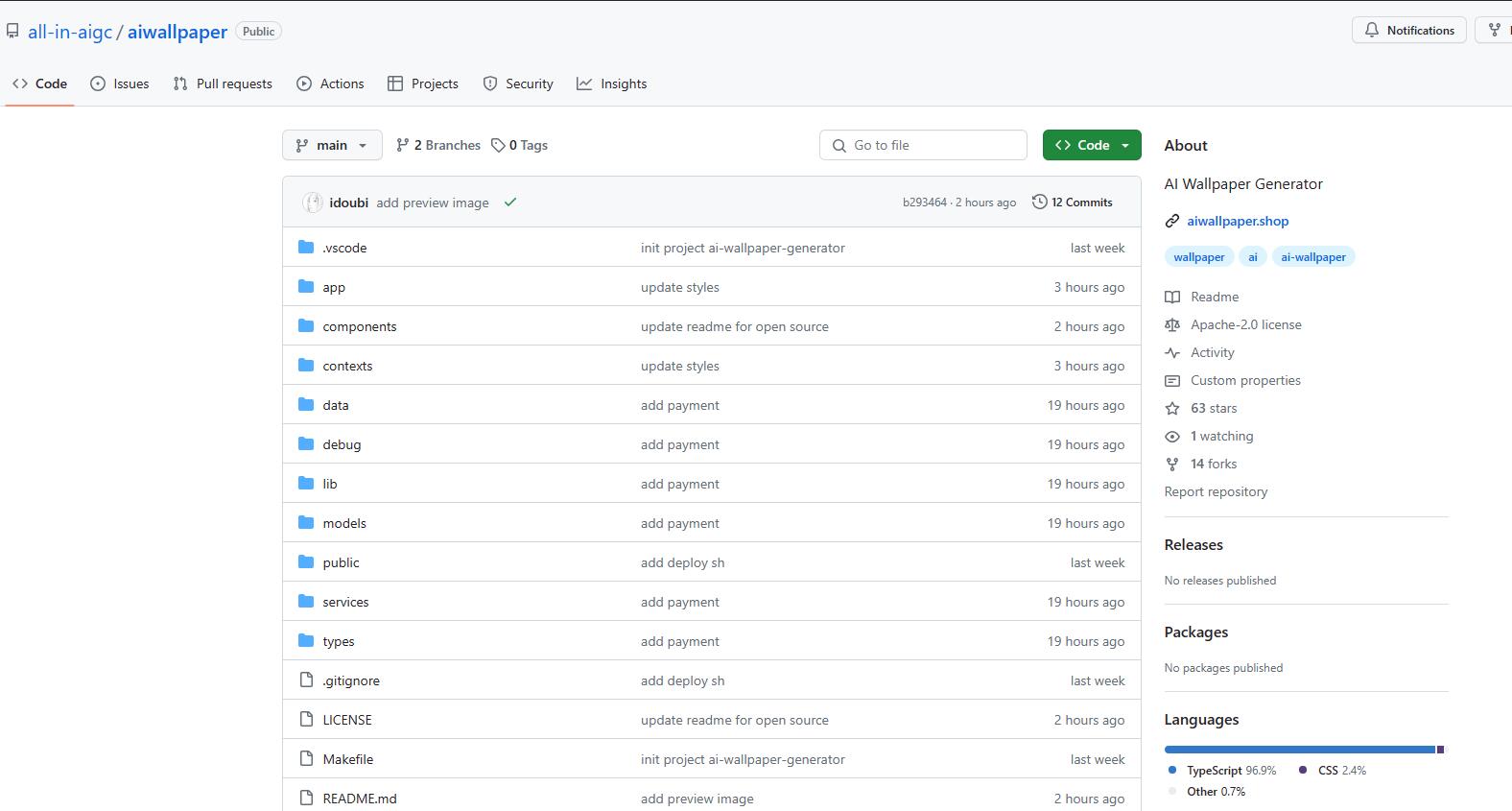
Task: Click the components folder icon
Action: point(306,326)
